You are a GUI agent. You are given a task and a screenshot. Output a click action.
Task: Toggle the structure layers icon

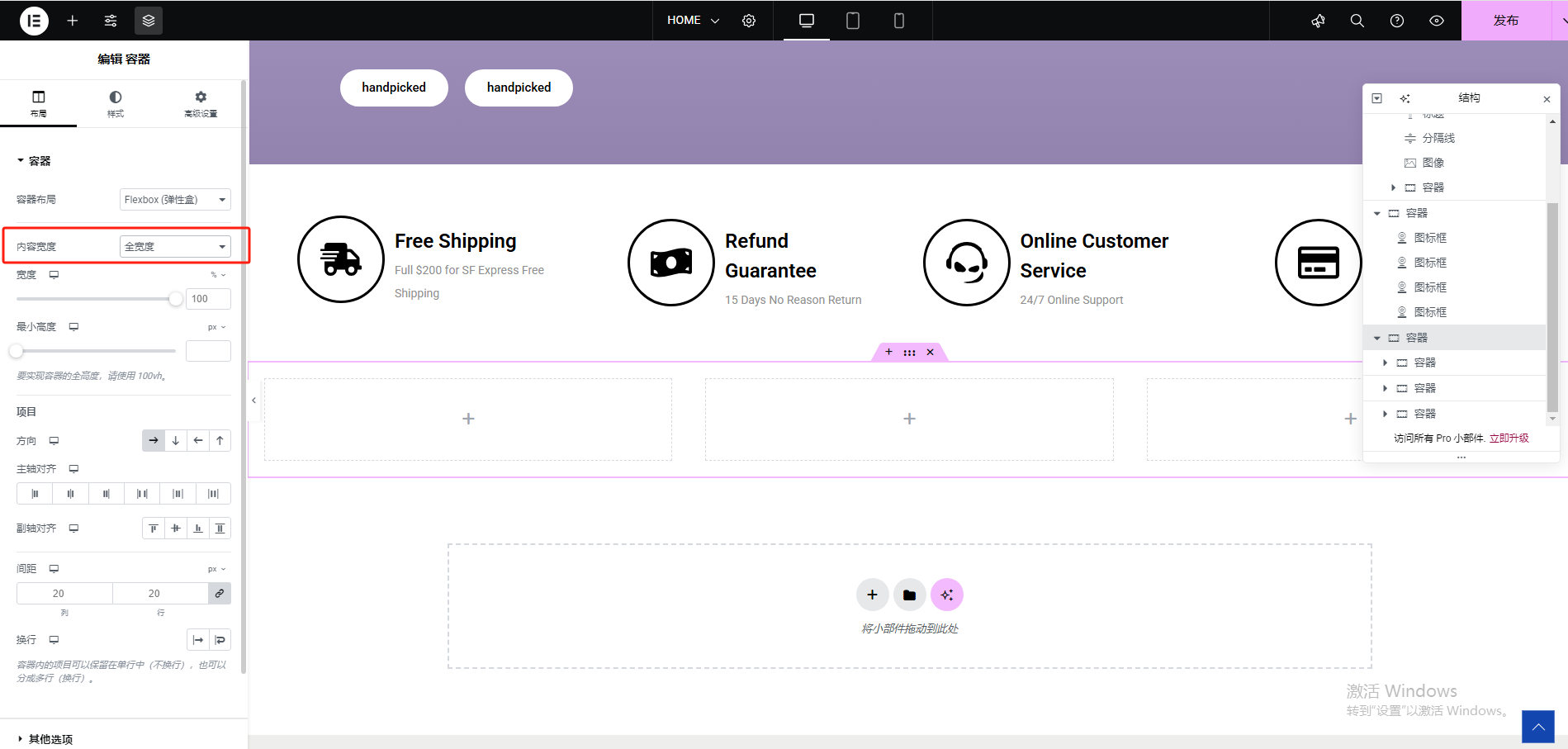point(149,21)
